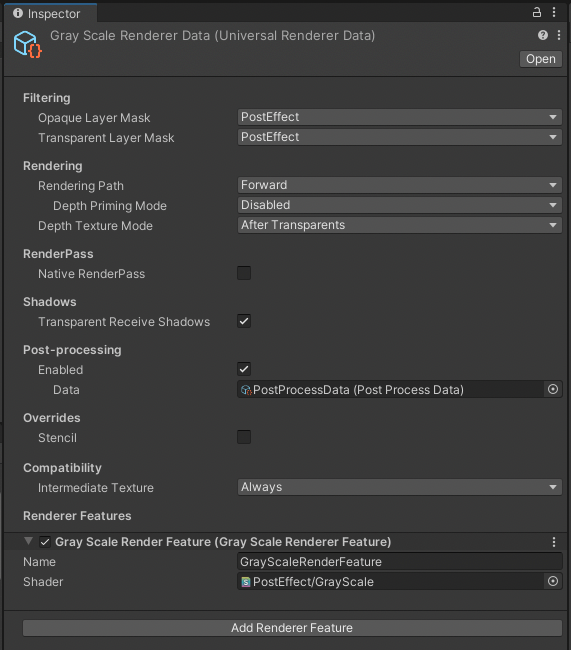The width and height of the screenshot is (571, 650).
Task: Click the Open button
Action: click(541, 59)
